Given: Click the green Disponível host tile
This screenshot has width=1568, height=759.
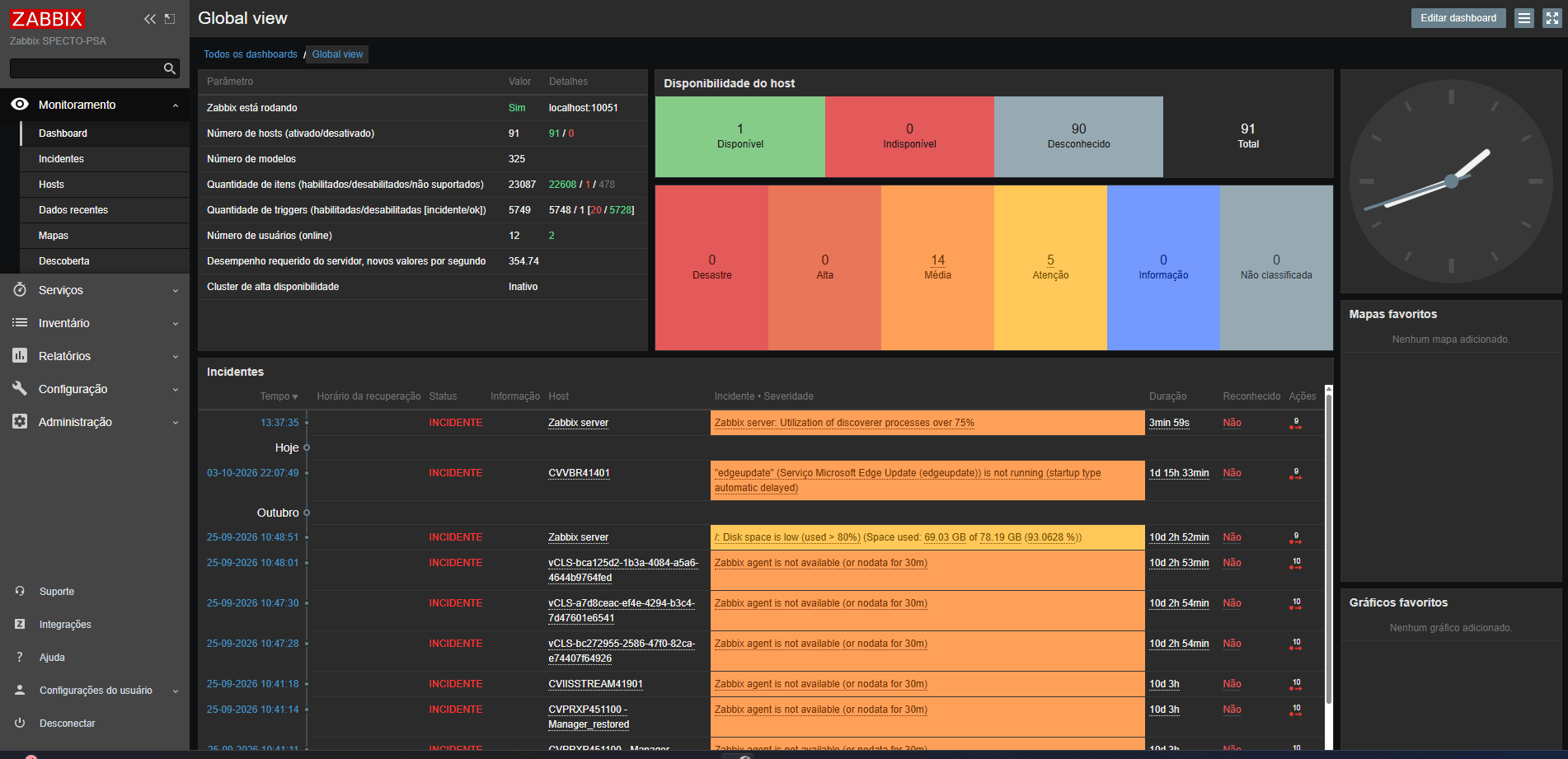Looking at the screenshot, I should (x=740, y=137).
